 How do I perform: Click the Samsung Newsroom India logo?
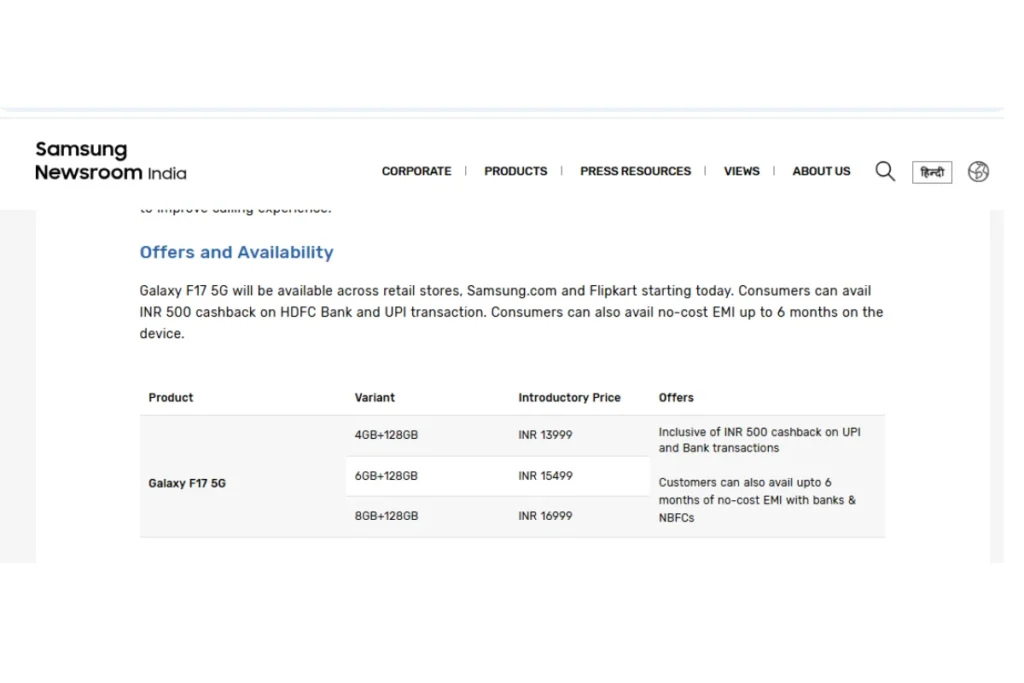coord(111,161)
